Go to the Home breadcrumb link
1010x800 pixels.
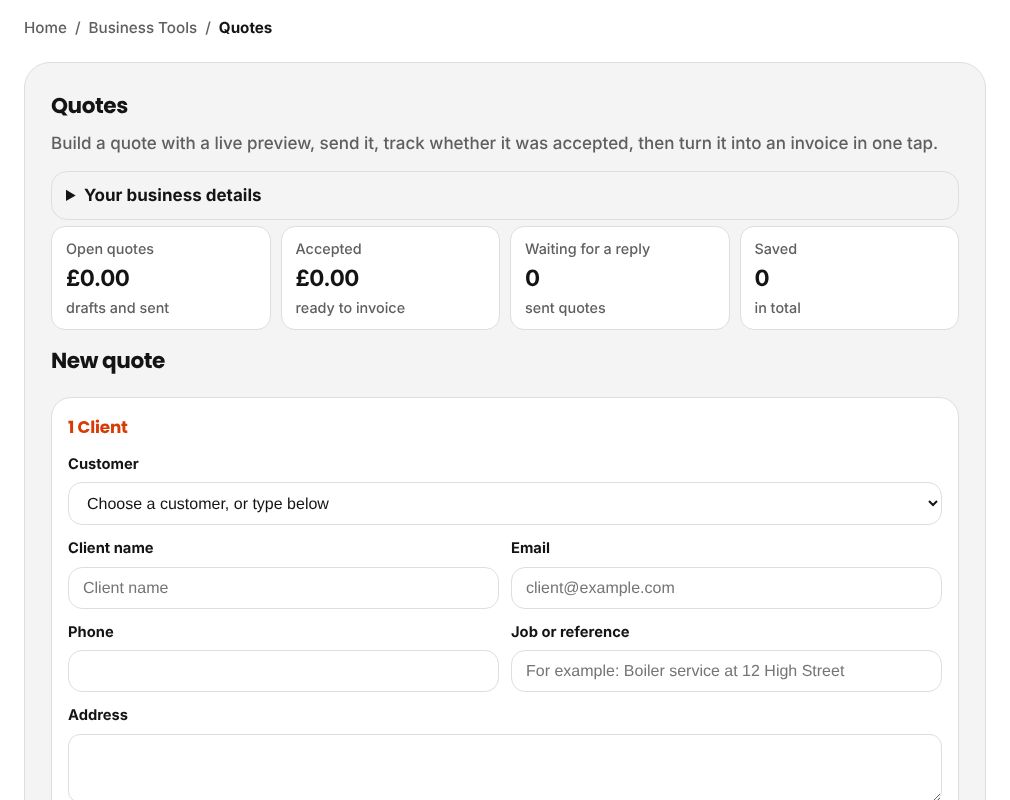45,28
